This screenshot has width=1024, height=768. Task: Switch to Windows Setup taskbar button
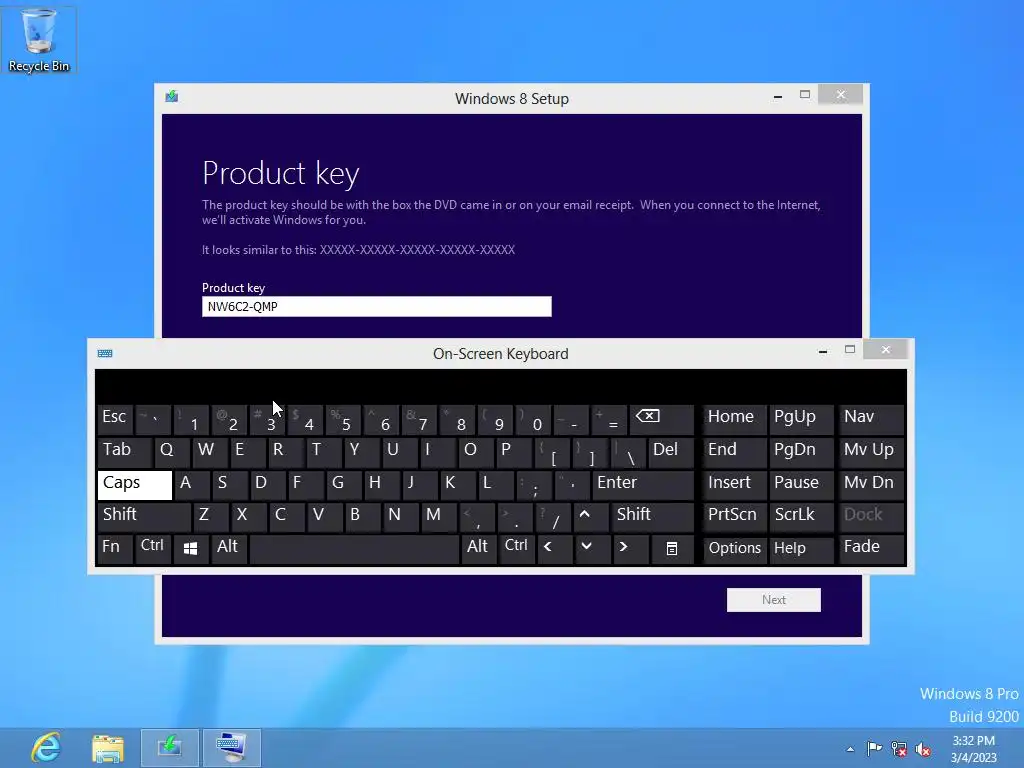tap(169, 748)
